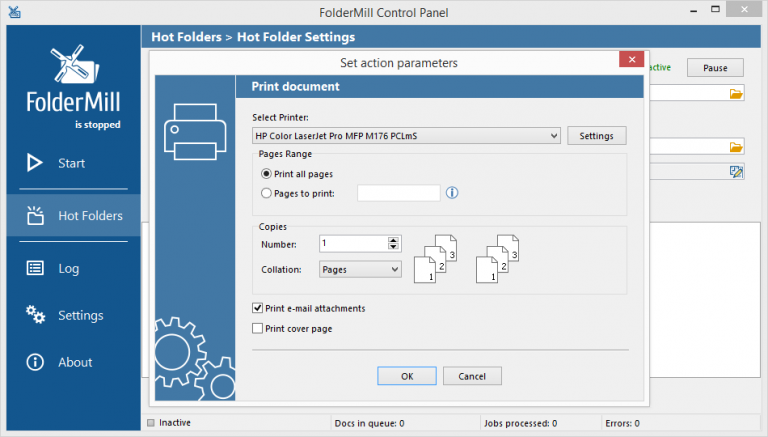Screen dimensions: 768x437
Task: Click the Pages to print text field
Action: [398, 193]
